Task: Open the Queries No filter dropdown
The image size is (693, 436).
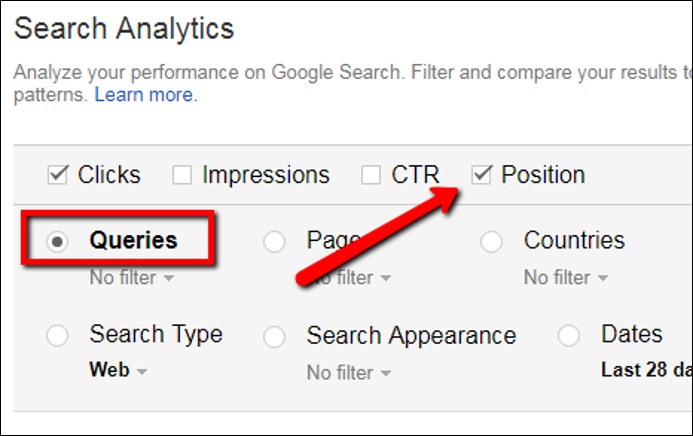Action: point(131,278)
